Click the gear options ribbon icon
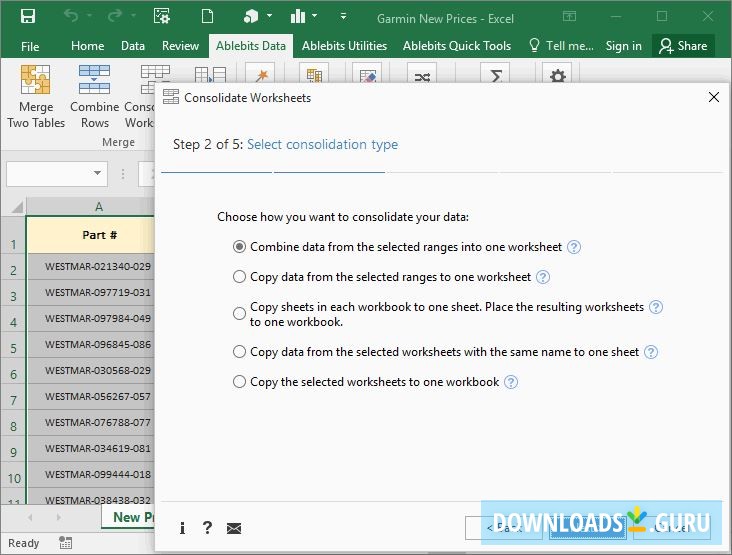The image size is (732, 555). 558,76
